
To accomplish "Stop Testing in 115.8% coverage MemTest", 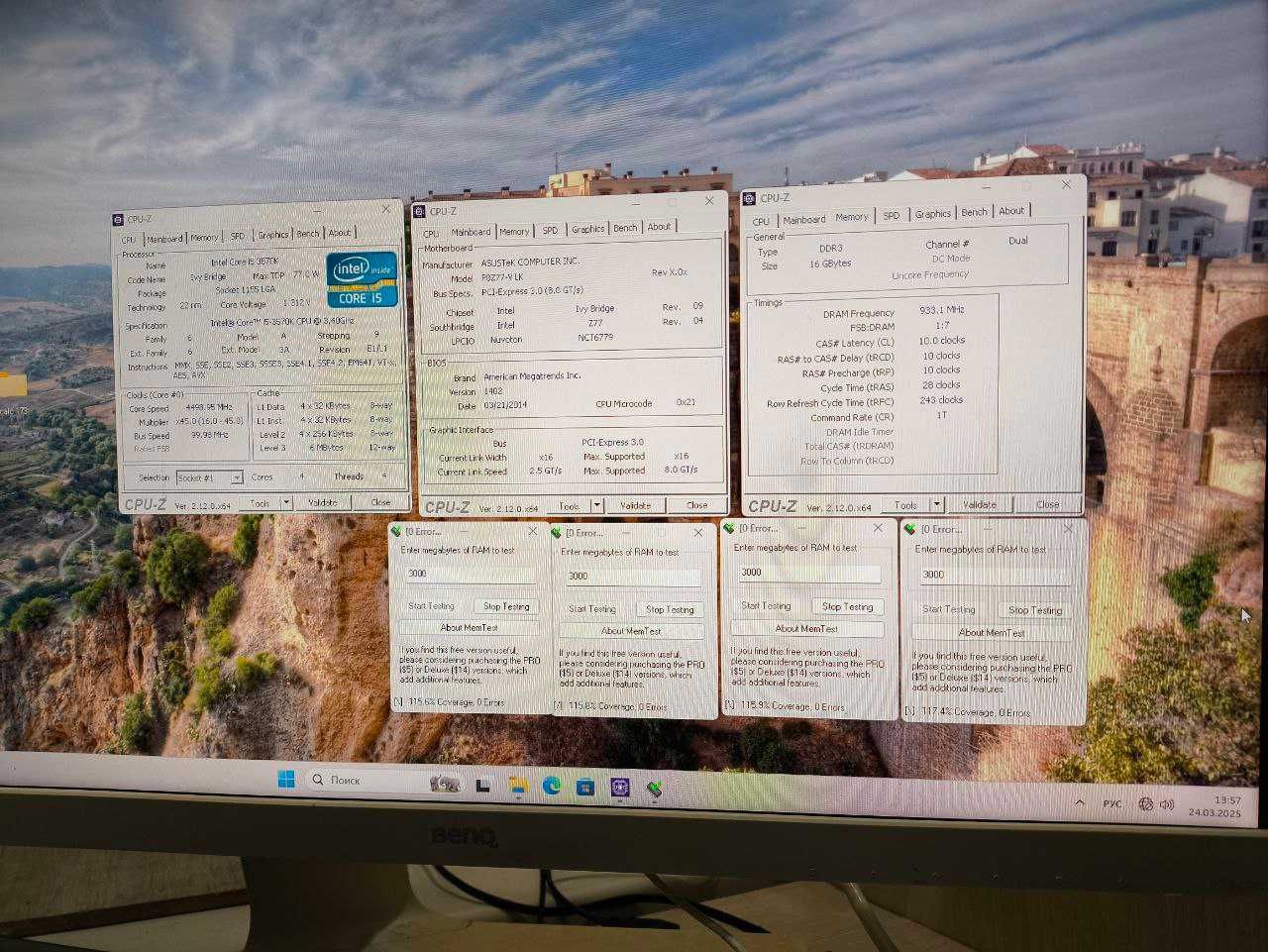I will point(670,609).
